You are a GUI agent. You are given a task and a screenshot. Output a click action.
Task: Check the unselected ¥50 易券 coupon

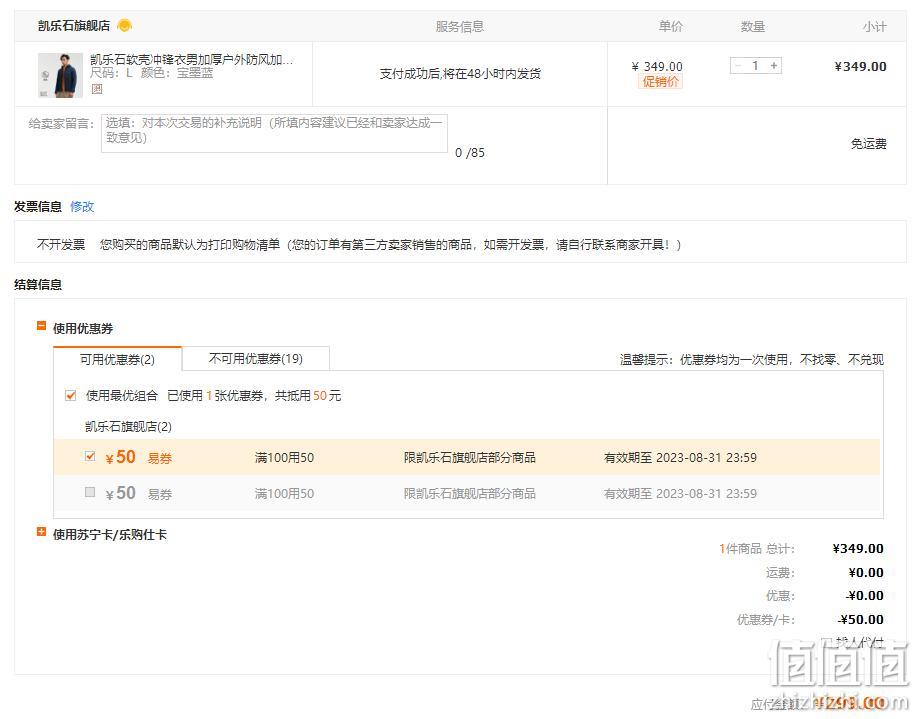click(90, 492)
